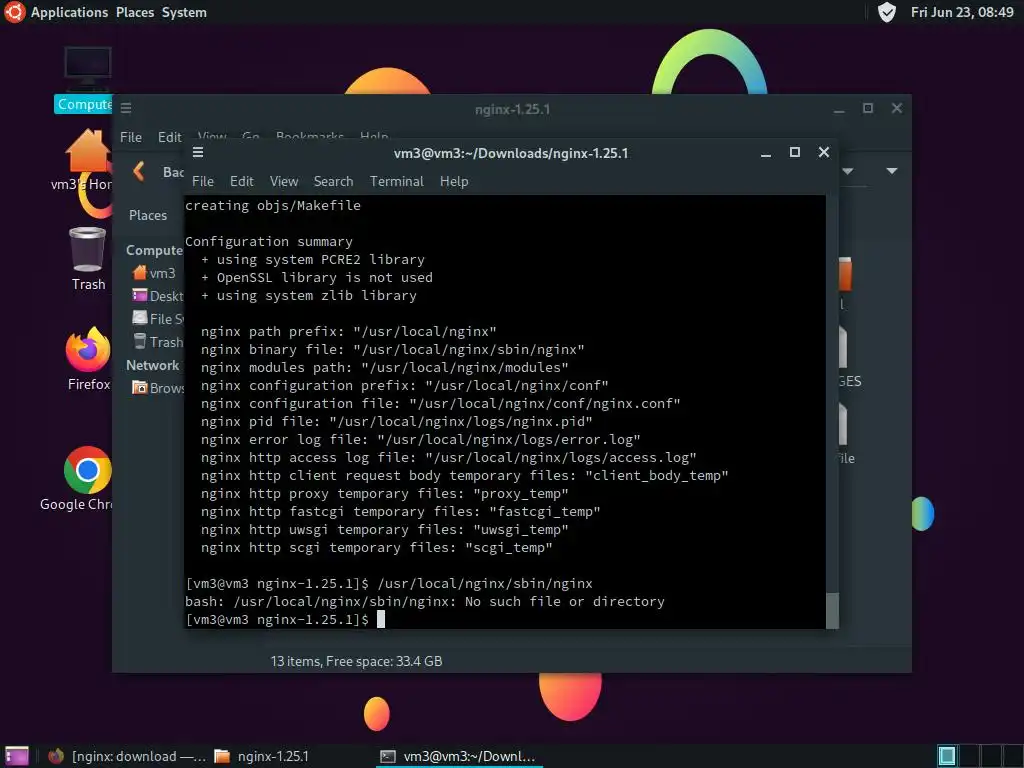This screenshot has height=768, width=1024.
Task: Open the Trash desktop icon
Action: click(x=88, y=259)
